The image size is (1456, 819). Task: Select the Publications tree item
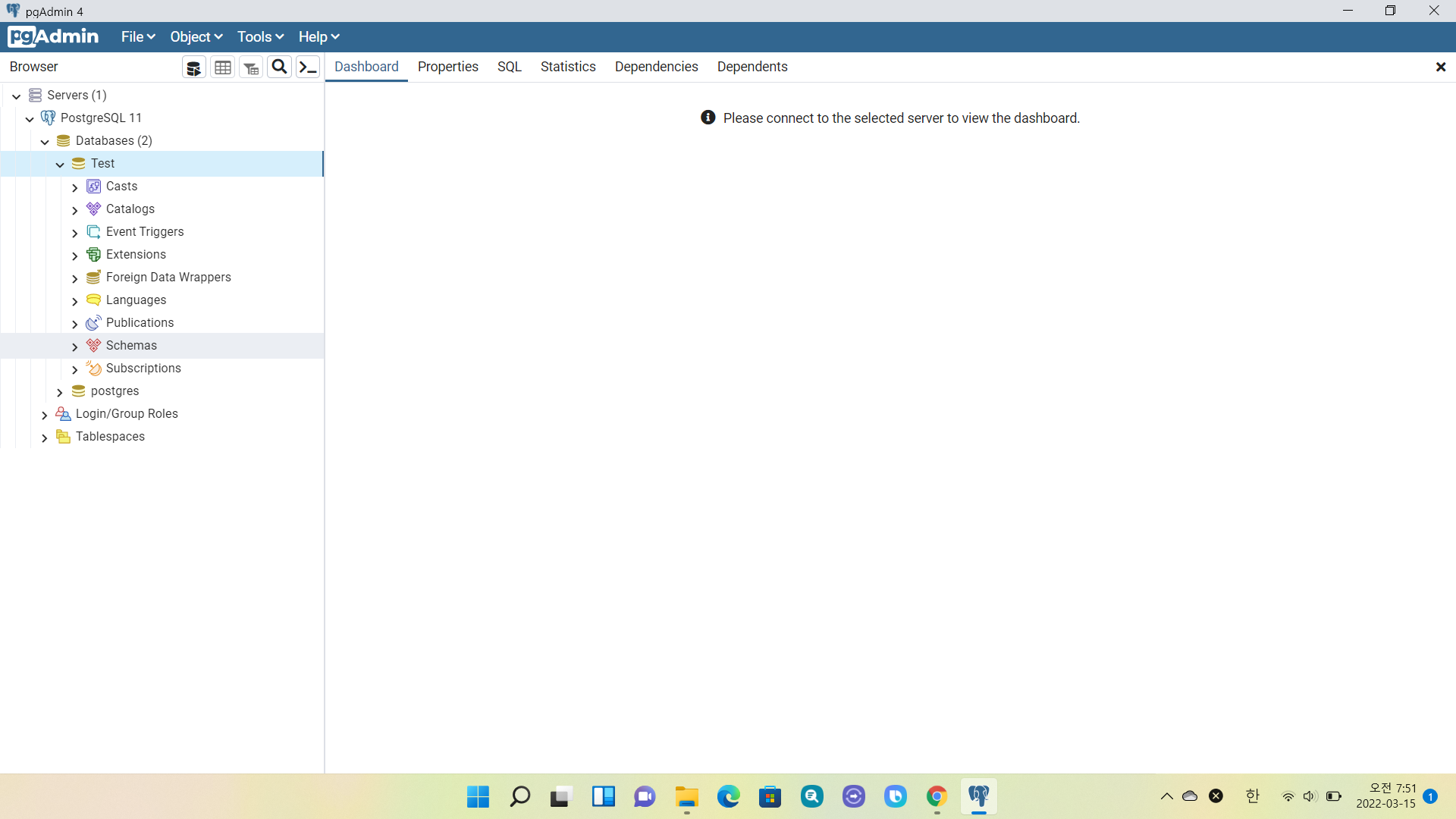pos(140,322)
